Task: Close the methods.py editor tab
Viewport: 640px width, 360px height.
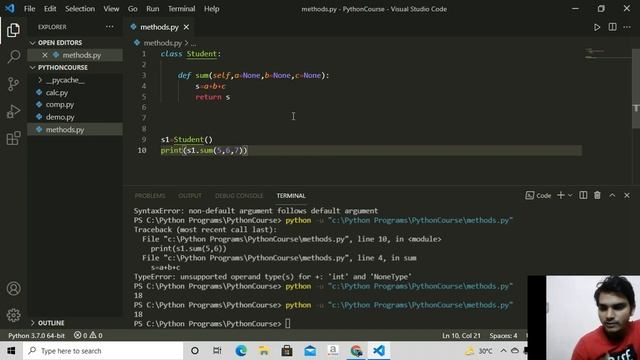Action: [186, 27]
